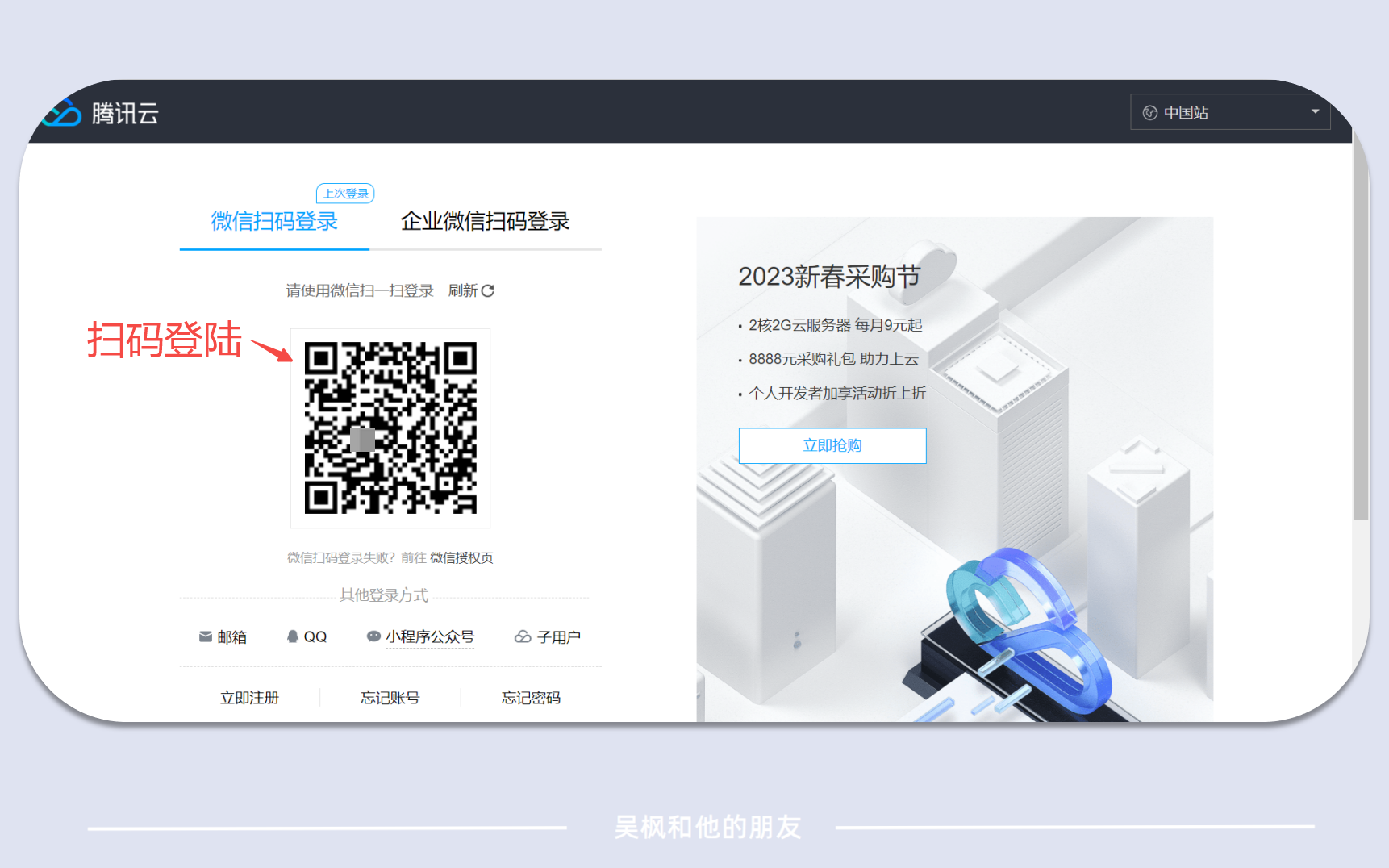Click the 请使用微信扫一扫登录 prompt
1389x868 pixels.
coord(360,290)
